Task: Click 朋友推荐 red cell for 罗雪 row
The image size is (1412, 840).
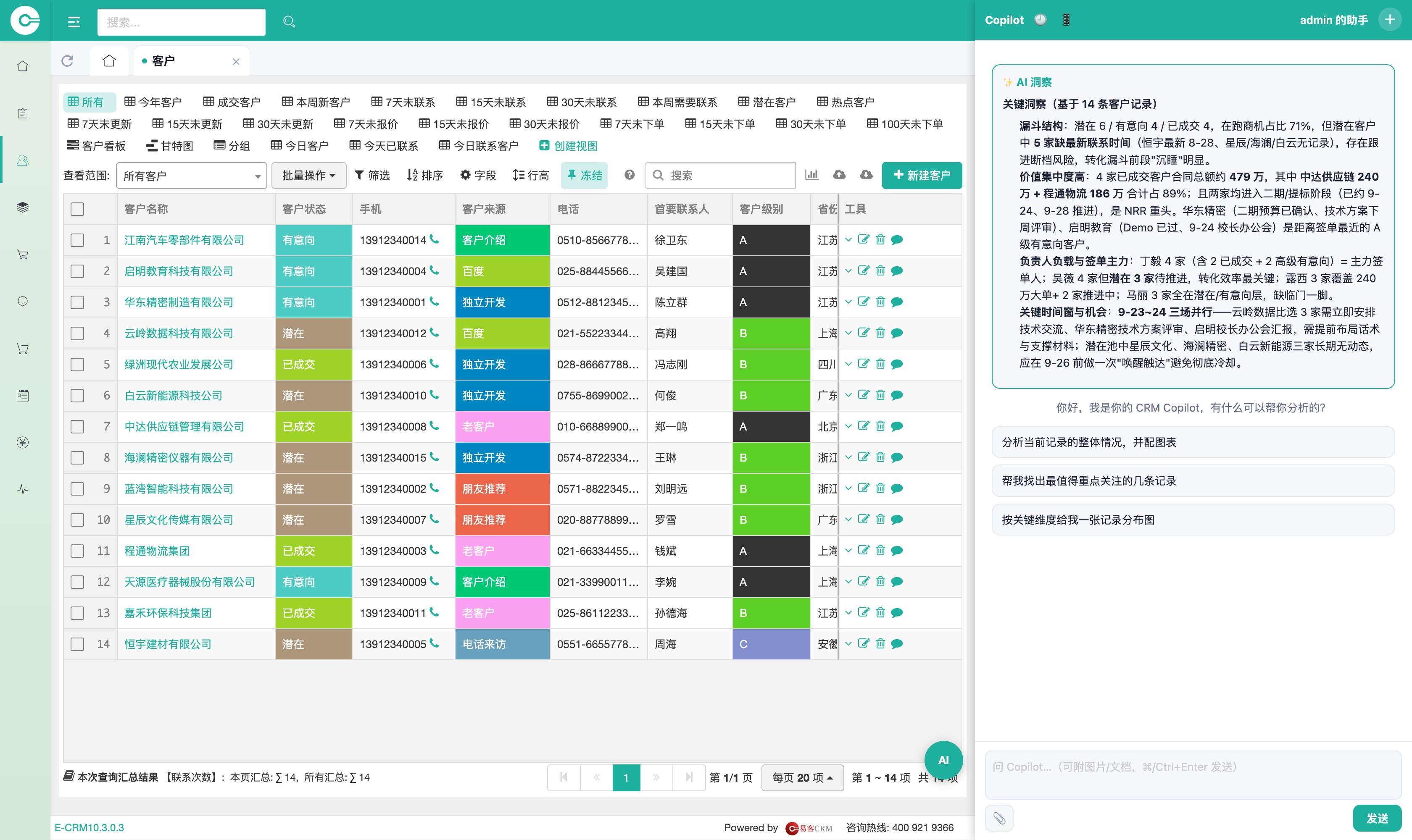Action: coord(502,520)
